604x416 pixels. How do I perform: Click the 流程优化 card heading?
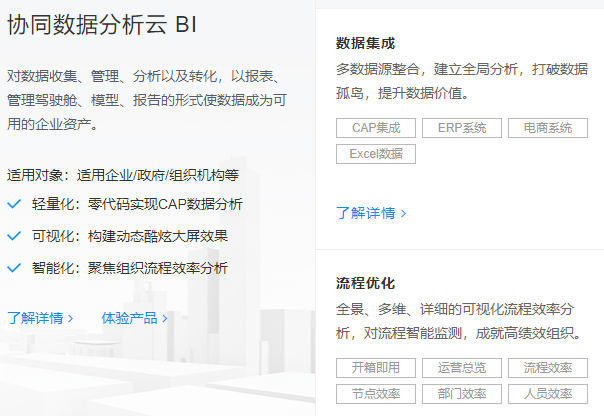(x=365, y=283)
